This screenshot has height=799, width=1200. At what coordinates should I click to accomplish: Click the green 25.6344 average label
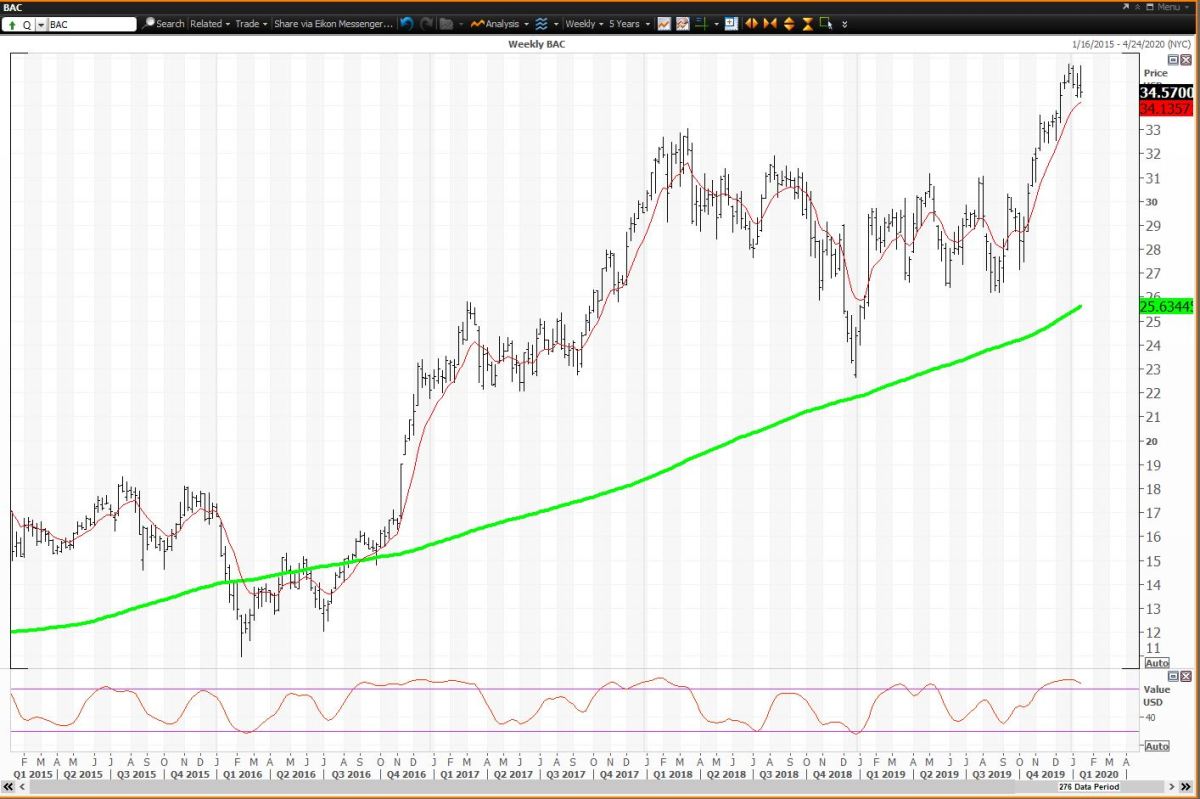pos(1166,306)
